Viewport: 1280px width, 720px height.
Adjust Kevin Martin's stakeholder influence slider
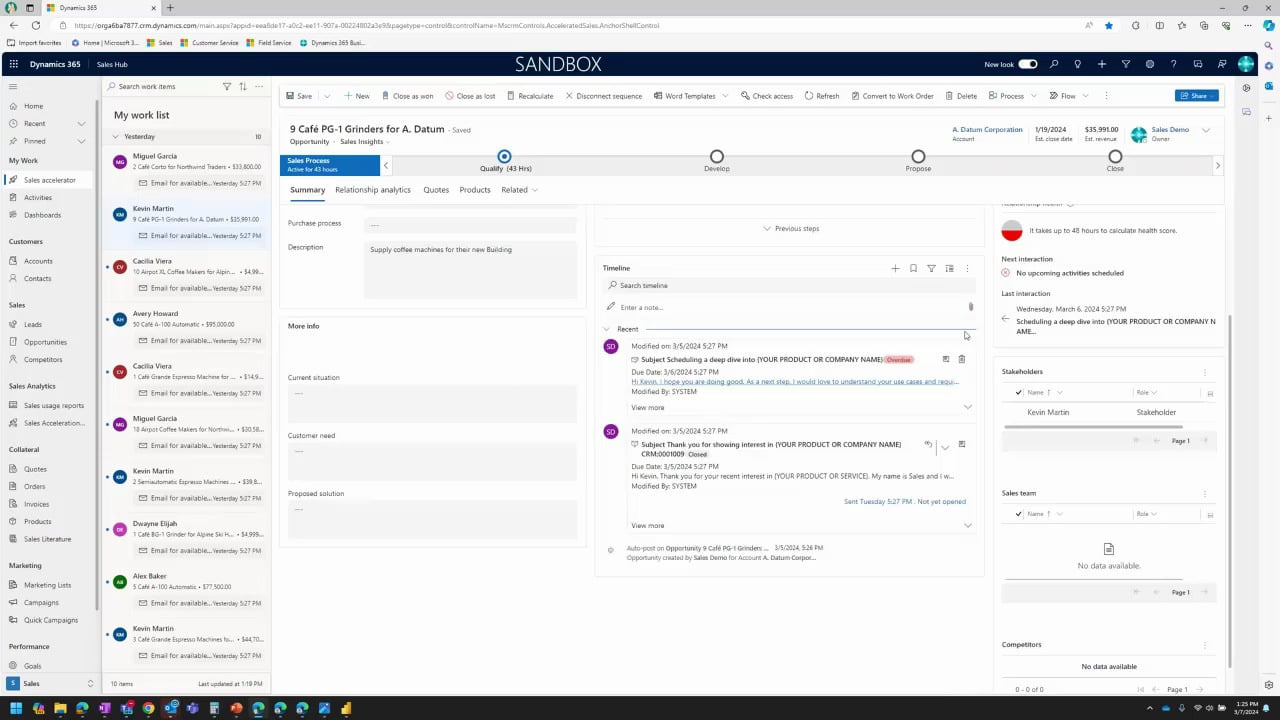pos(1093,427)
